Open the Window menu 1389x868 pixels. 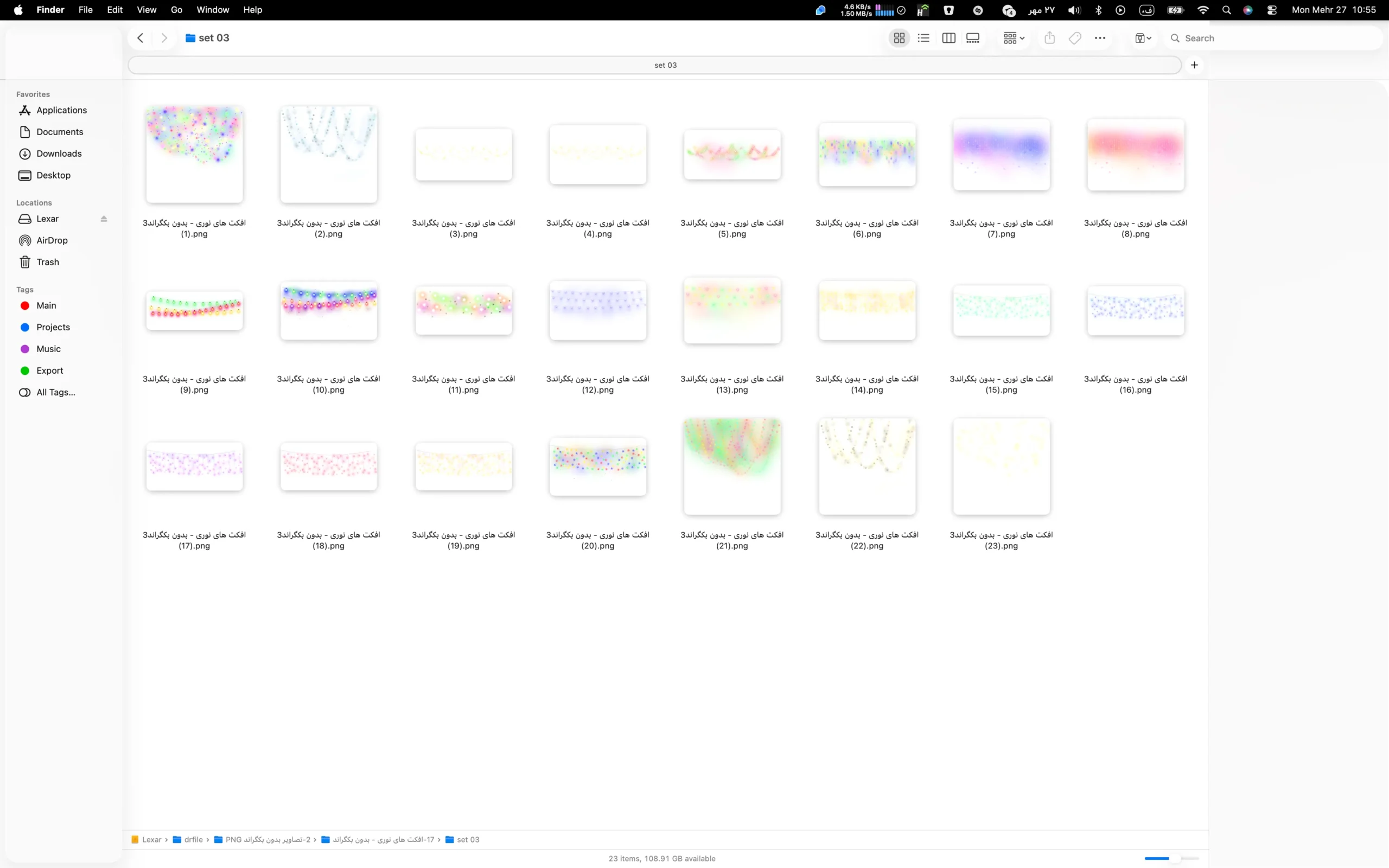pos(212,10)
